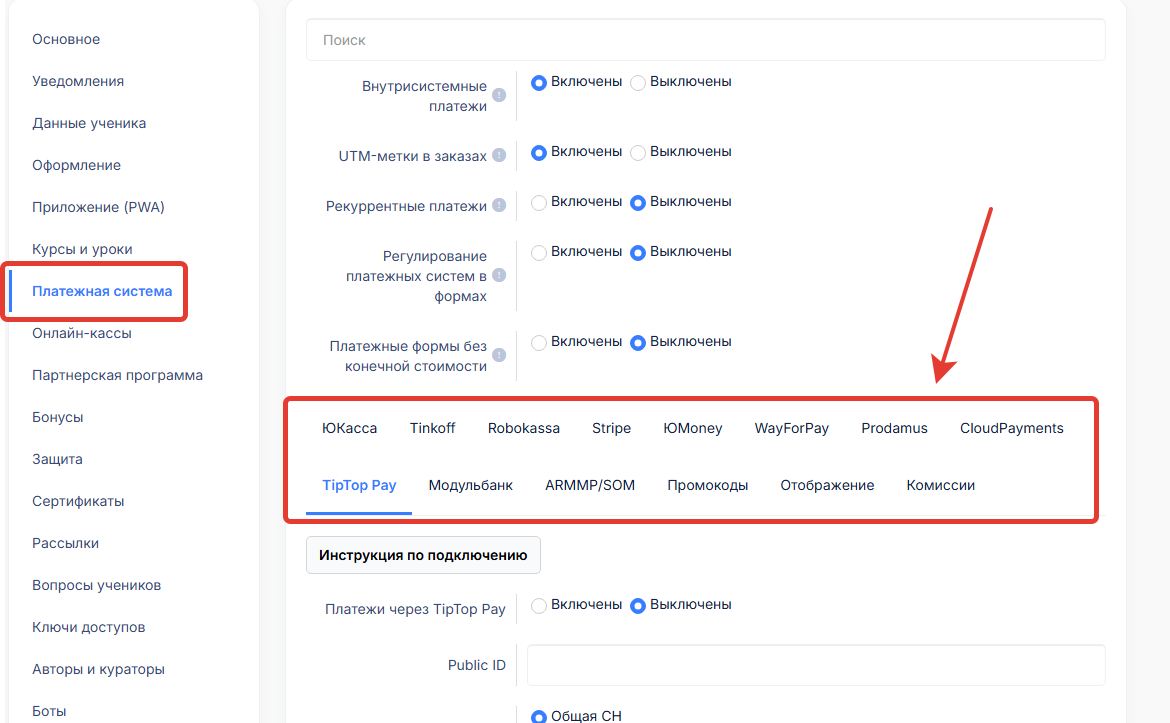Click the Поиск search field

click(705, 40)
